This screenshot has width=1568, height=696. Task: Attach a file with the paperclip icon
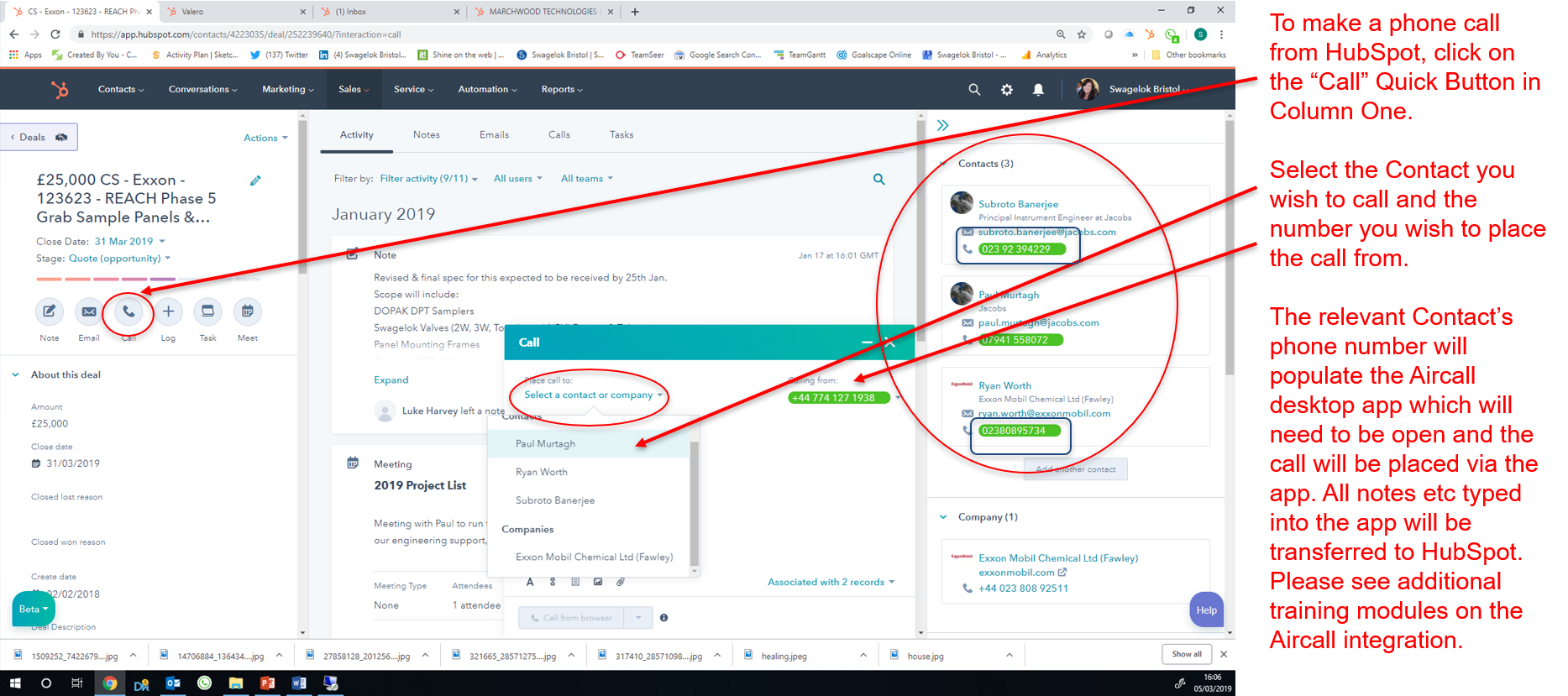(621, 582)
